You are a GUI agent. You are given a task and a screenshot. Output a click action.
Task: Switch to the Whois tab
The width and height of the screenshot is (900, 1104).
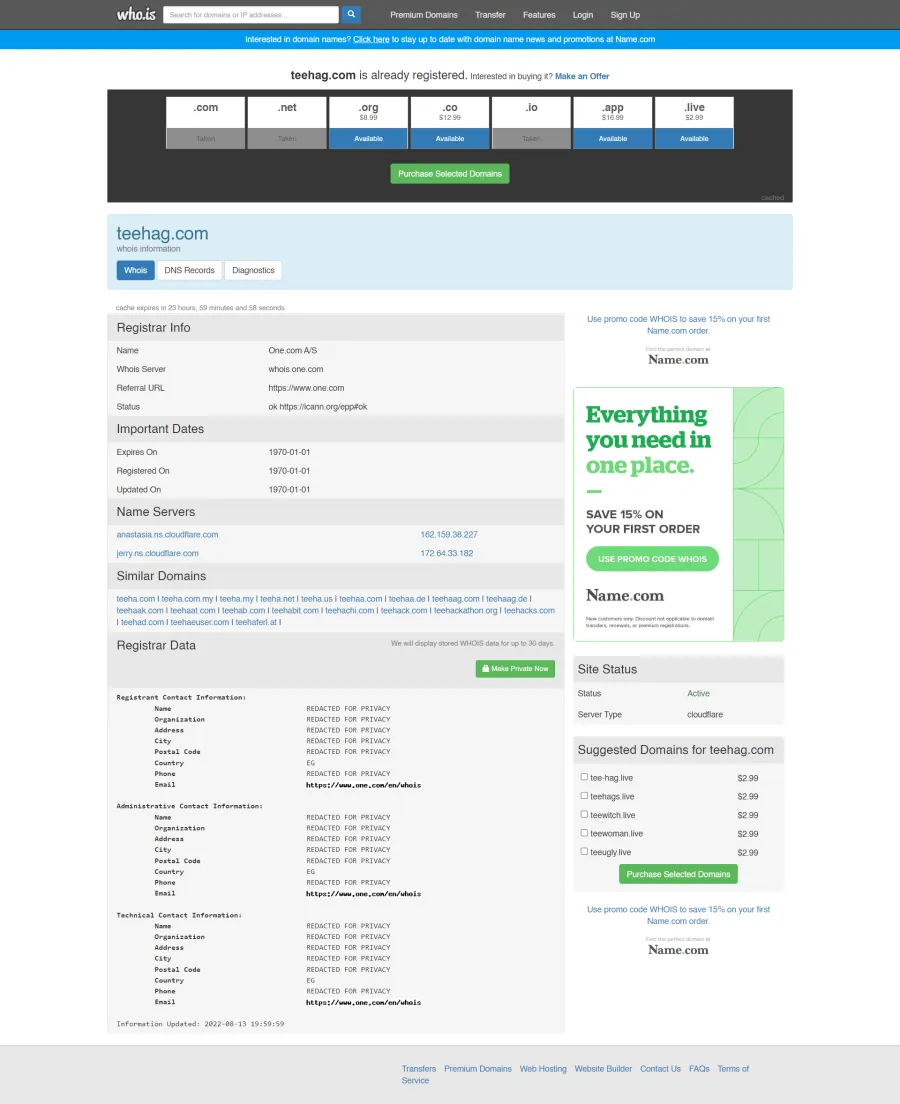click(135, 270)
